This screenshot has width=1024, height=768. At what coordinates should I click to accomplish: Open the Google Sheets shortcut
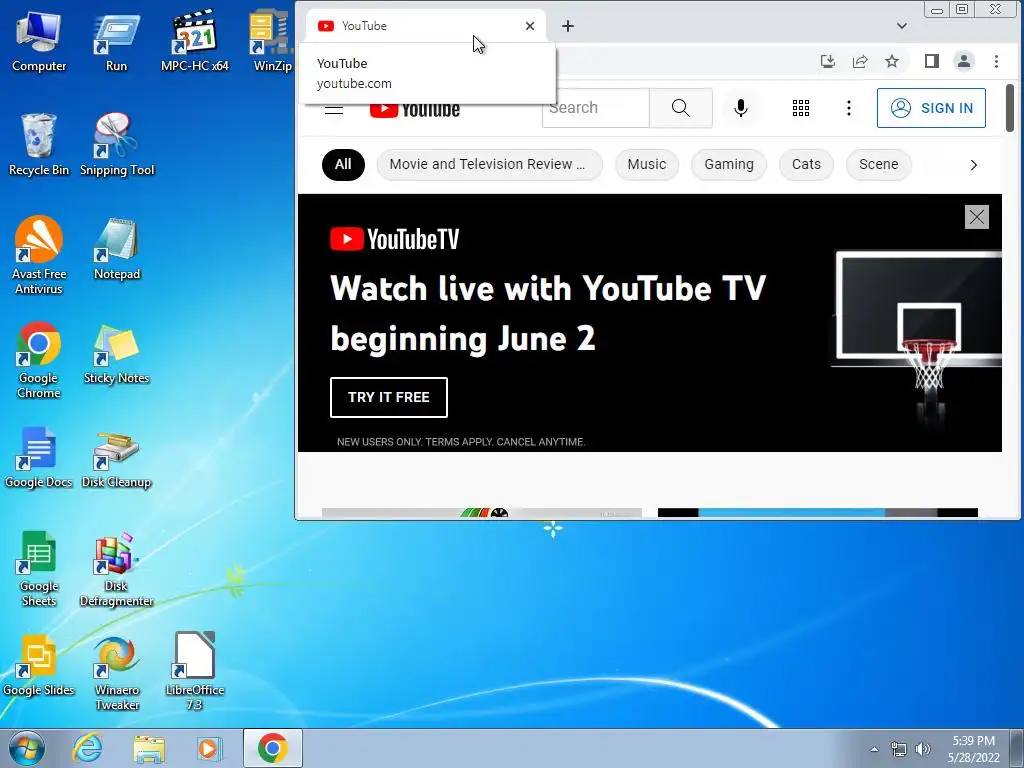(39, 569)
